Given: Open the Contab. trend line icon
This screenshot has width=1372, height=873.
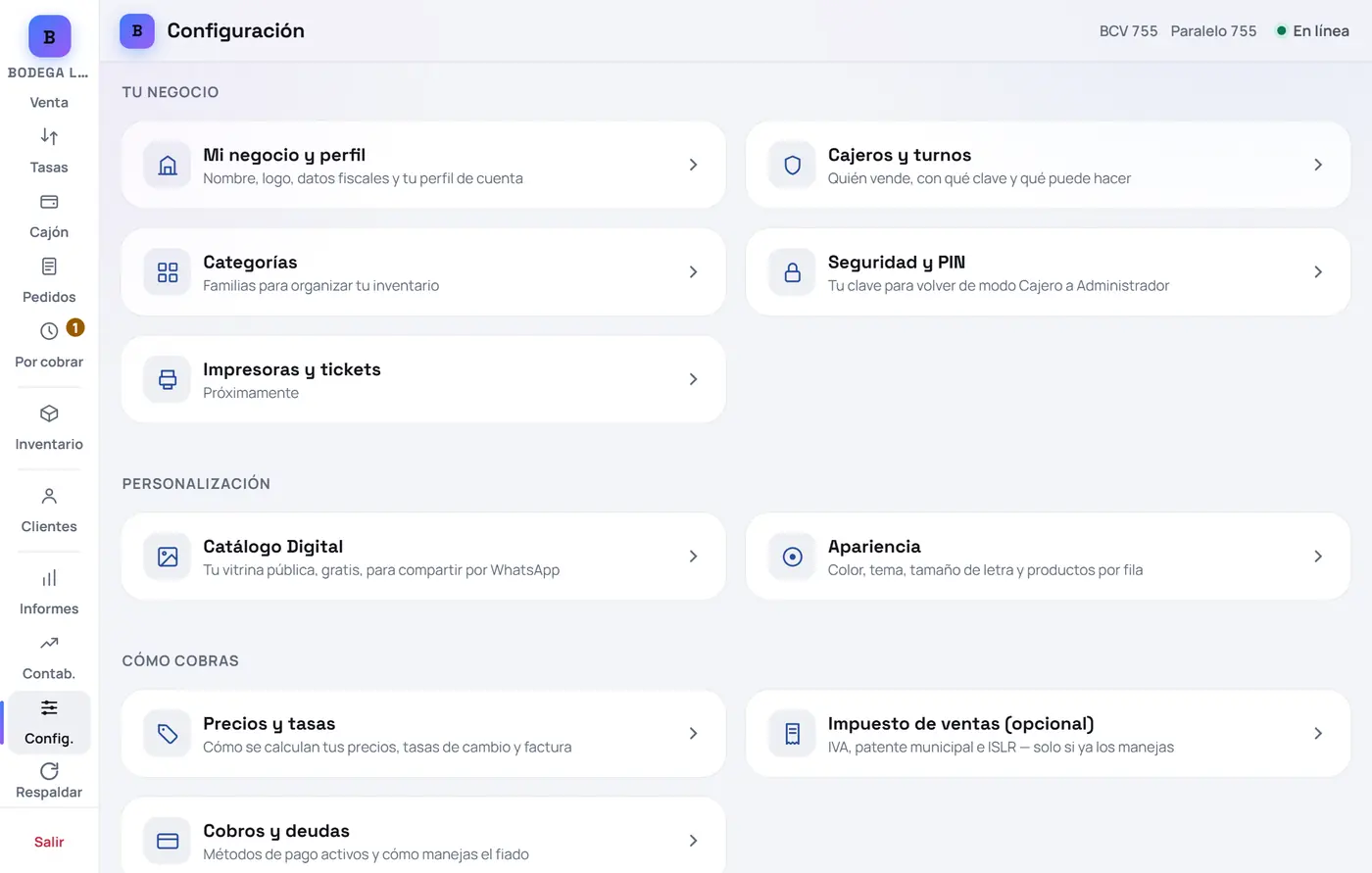Looking at the screenshot, I should click(x=49, y=643).
